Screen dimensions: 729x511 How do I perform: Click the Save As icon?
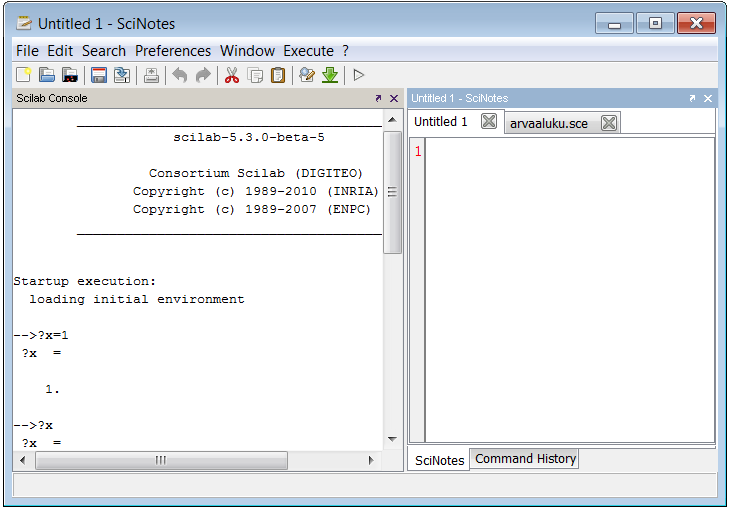122,75
